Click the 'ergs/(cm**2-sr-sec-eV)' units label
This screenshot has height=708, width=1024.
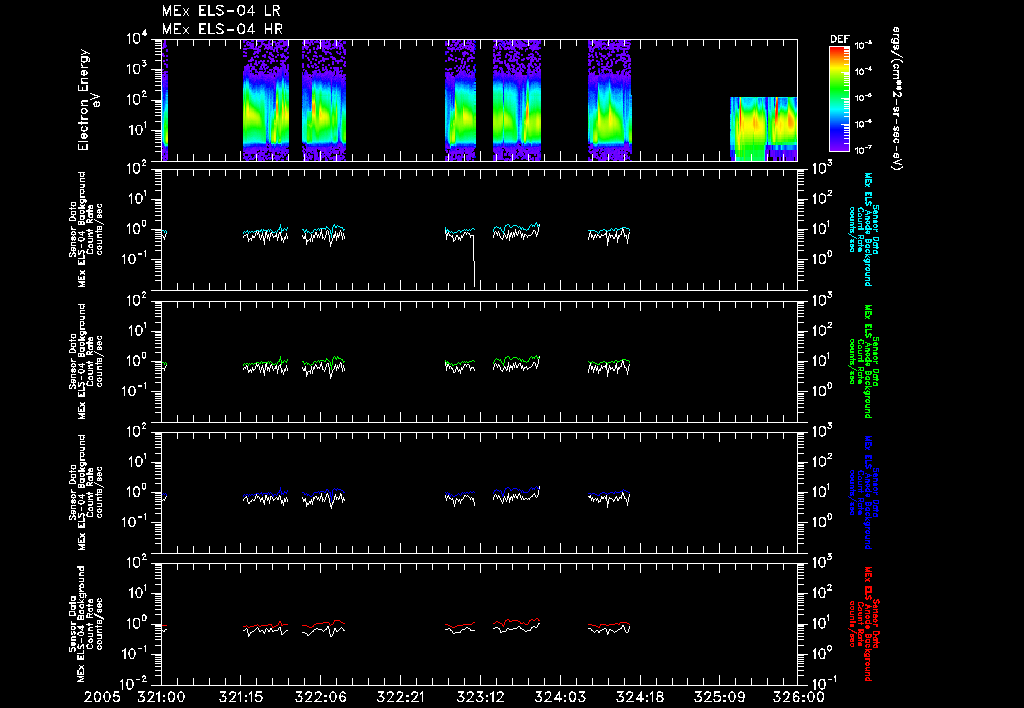[x=897, y=99]
